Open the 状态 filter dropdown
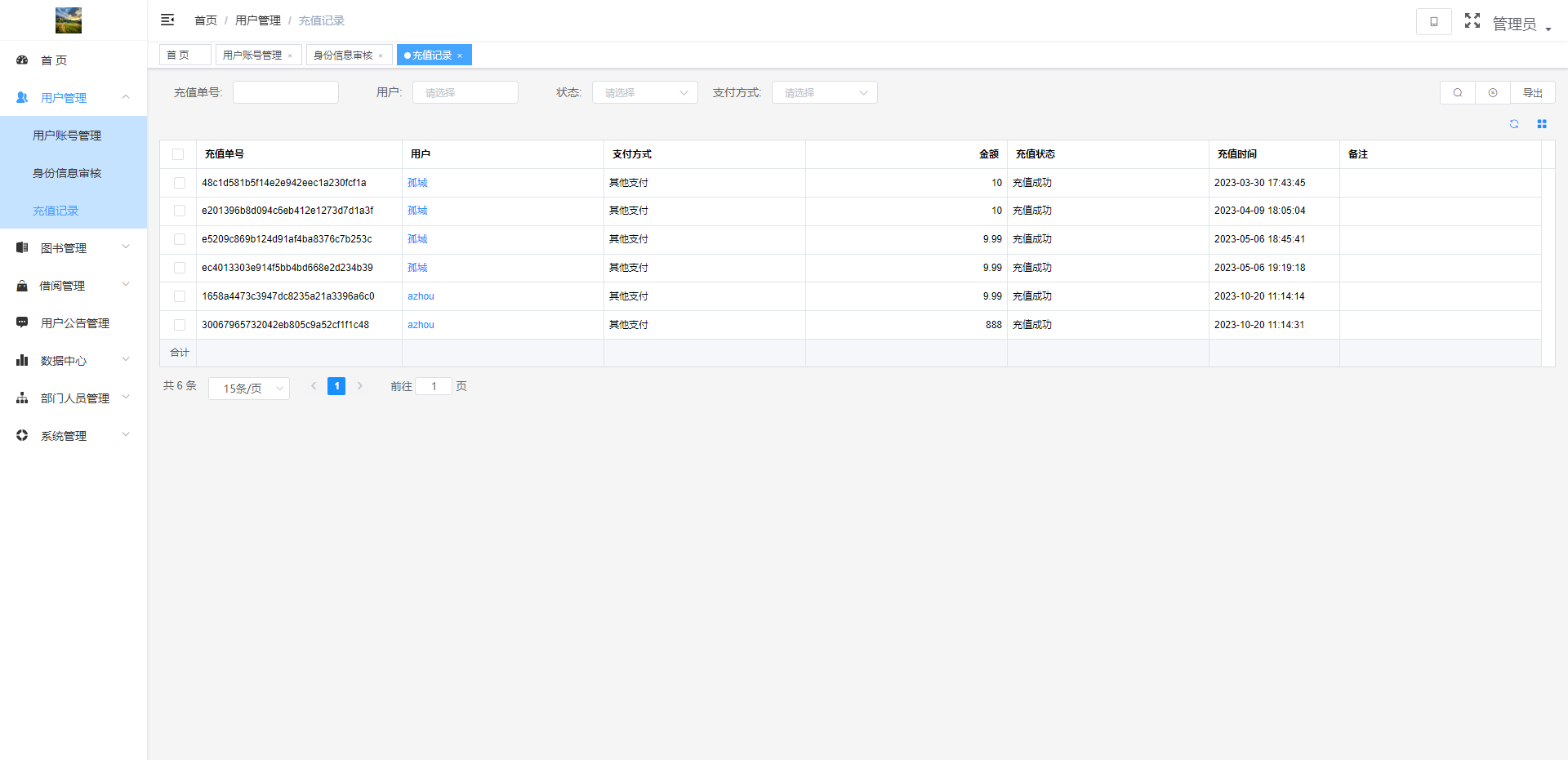Image resolution: width=1568 pixels, height=760 pixels. click(x=644, y=93)
